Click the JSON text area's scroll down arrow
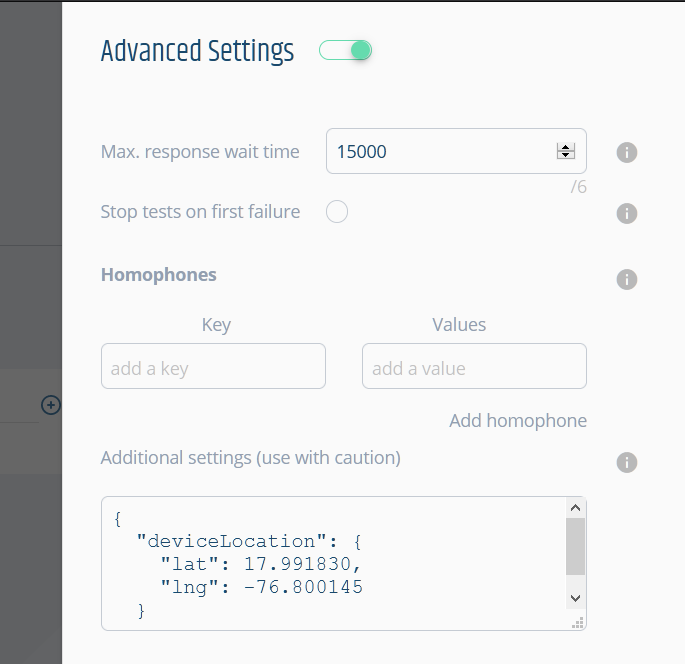 [x=575, y=598]
